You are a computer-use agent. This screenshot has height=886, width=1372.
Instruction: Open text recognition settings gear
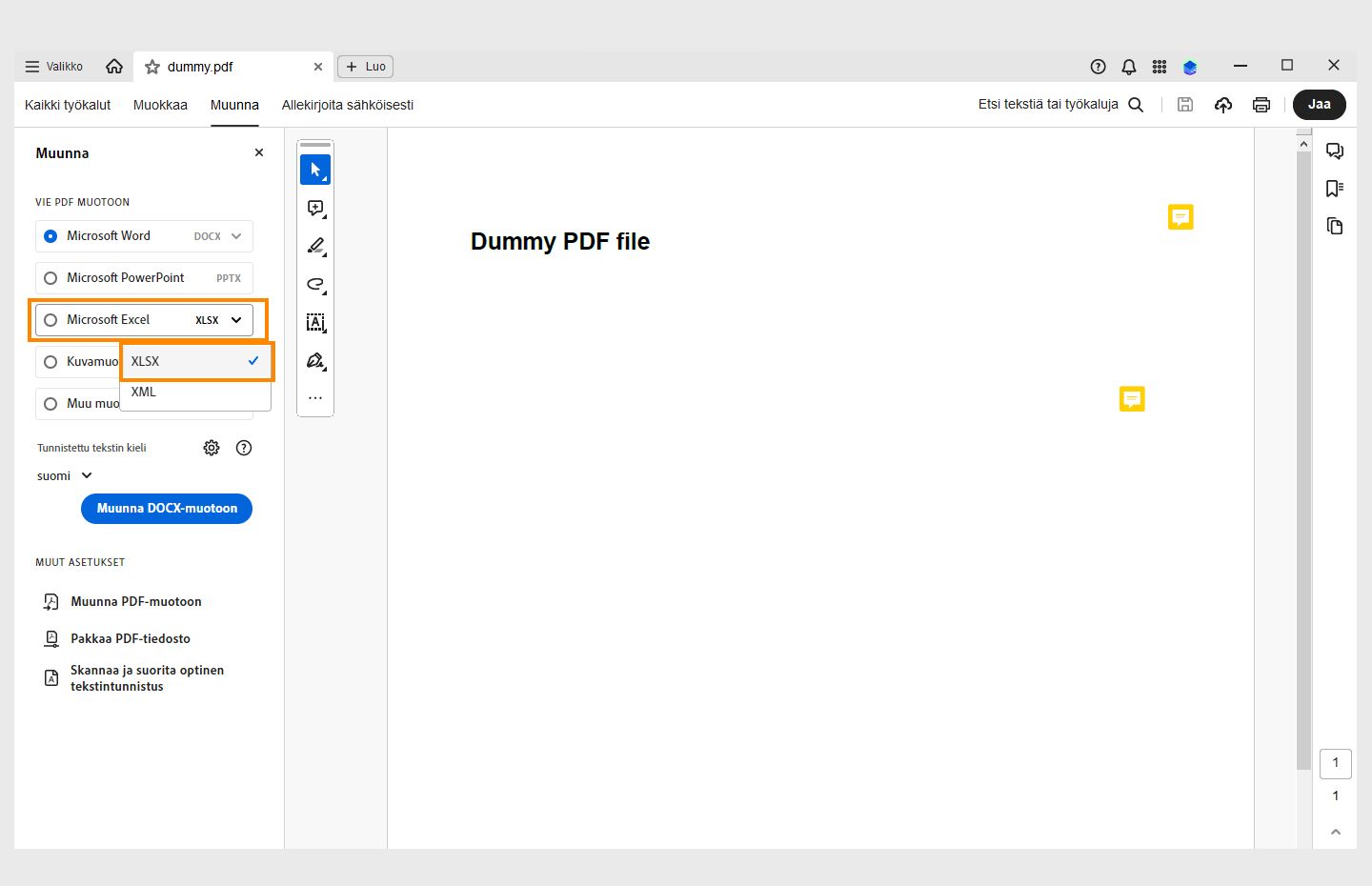click(212, 448)
